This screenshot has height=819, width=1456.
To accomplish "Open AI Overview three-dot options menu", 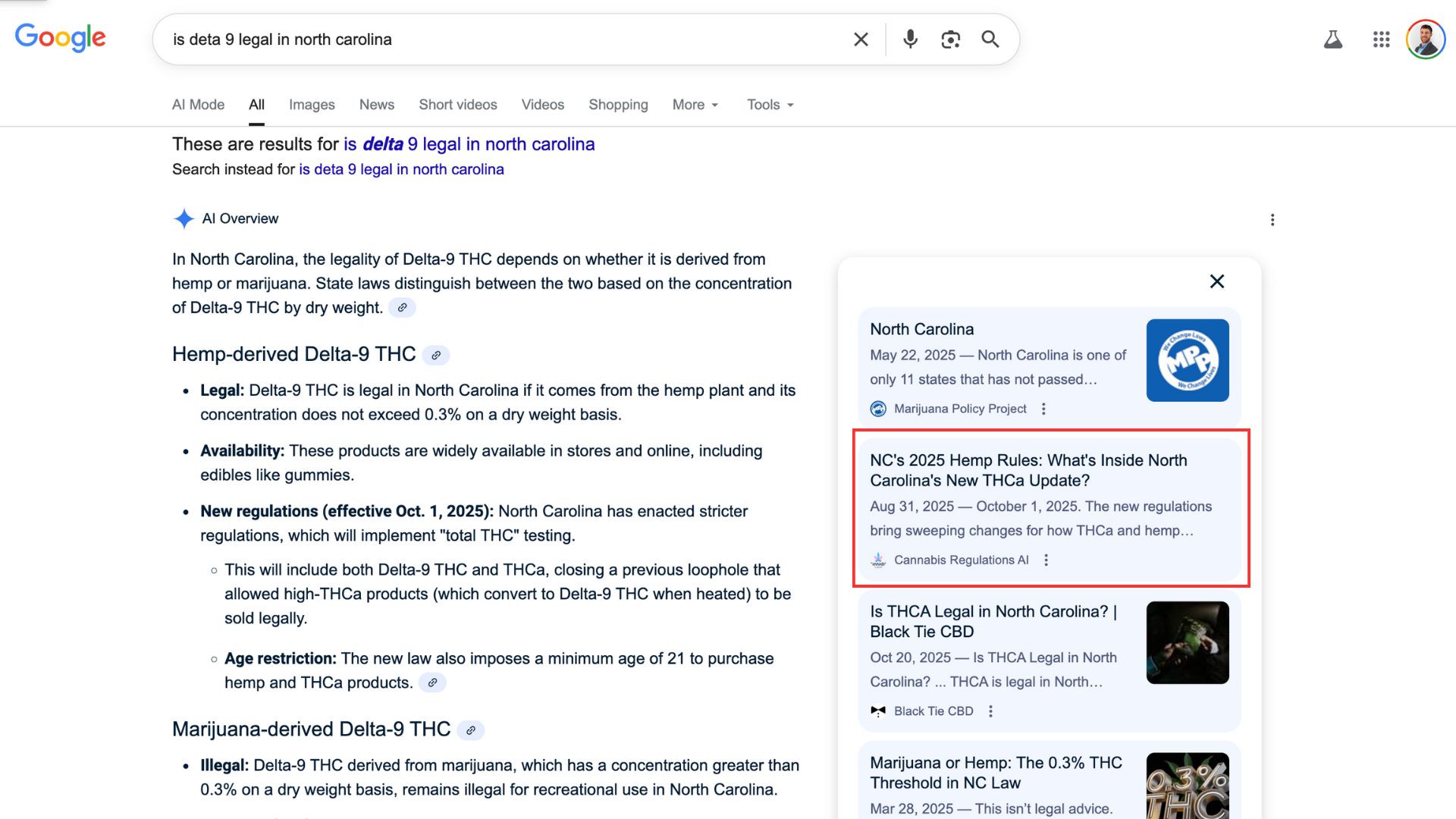I will pos(1272,220).
